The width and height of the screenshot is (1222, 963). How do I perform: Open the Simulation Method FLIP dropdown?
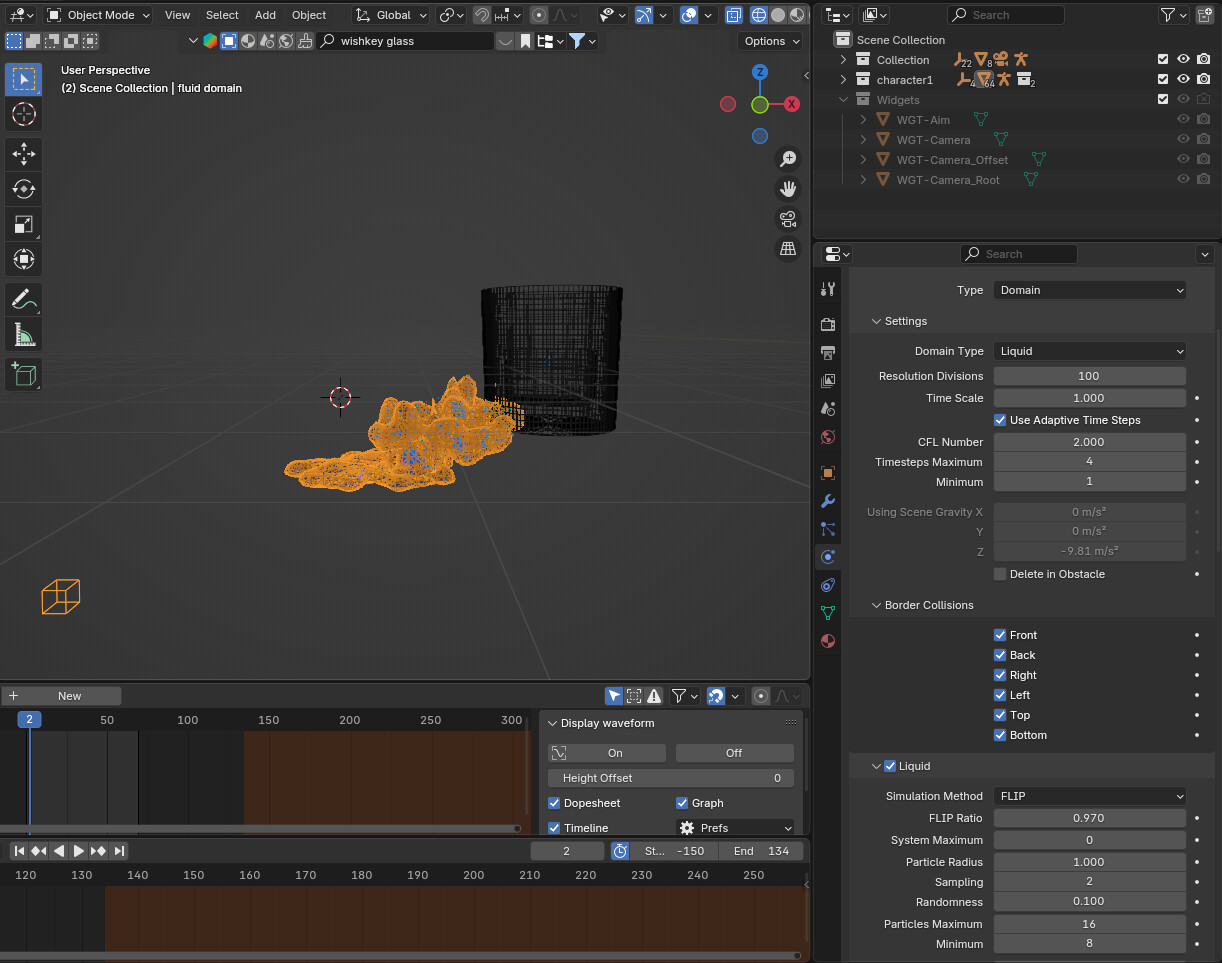pos(1089,796)
